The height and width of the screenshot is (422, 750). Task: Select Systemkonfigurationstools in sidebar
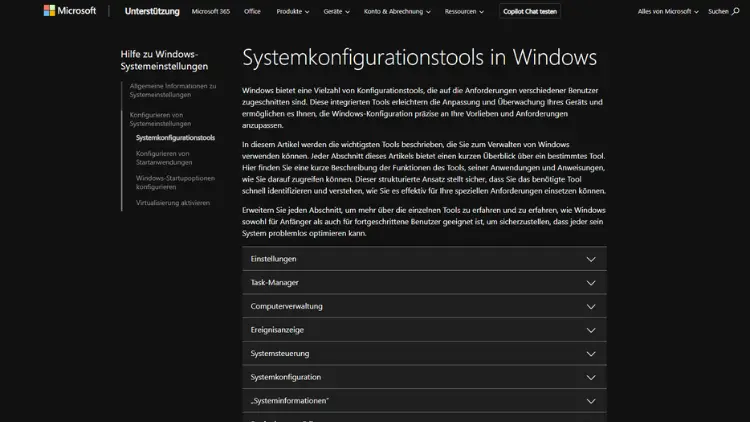tap(175, 138)
